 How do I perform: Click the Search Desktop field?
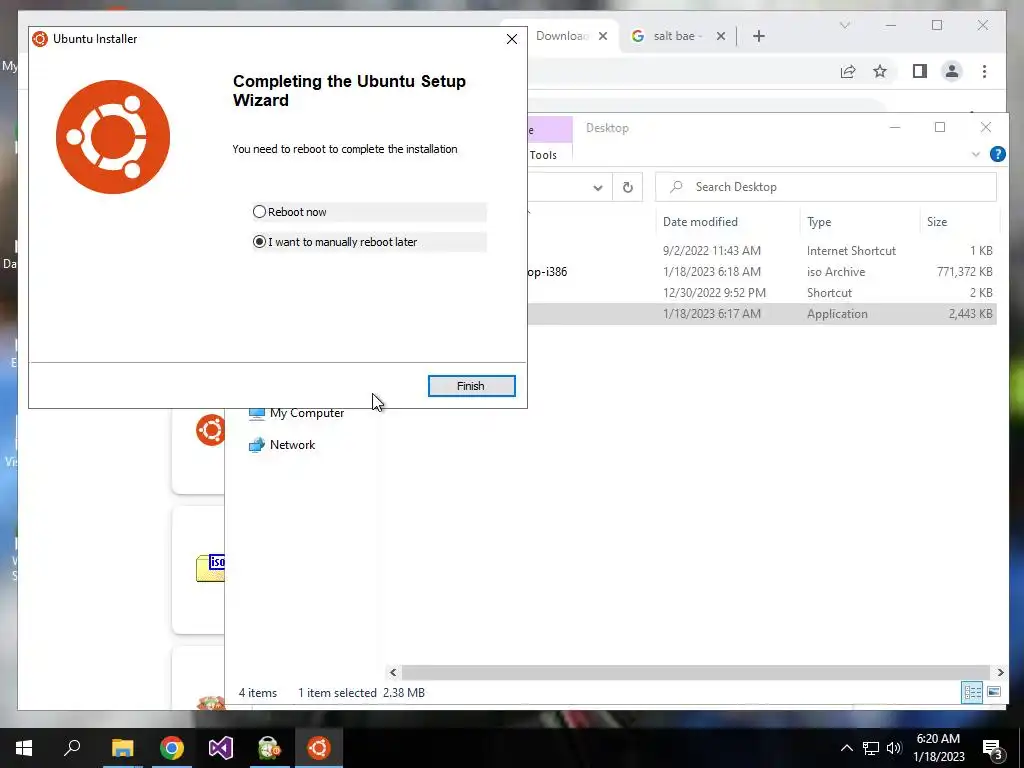click(x=826, y=187)
